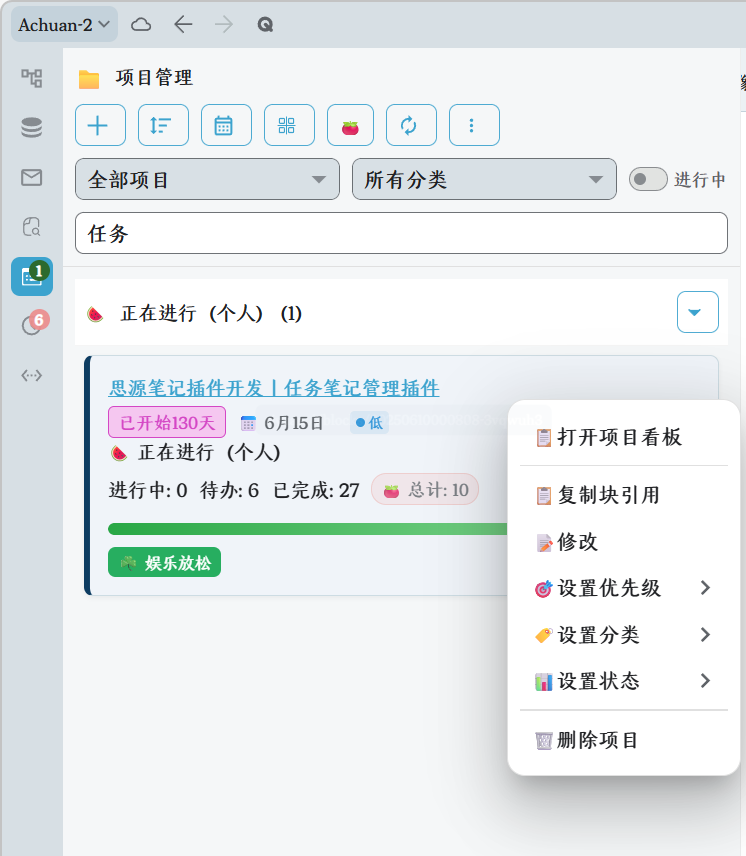Open the sort order toolbar button
The height and width of the screenshot is (856, 746).
pyautogui.click(x=162, y=125)
